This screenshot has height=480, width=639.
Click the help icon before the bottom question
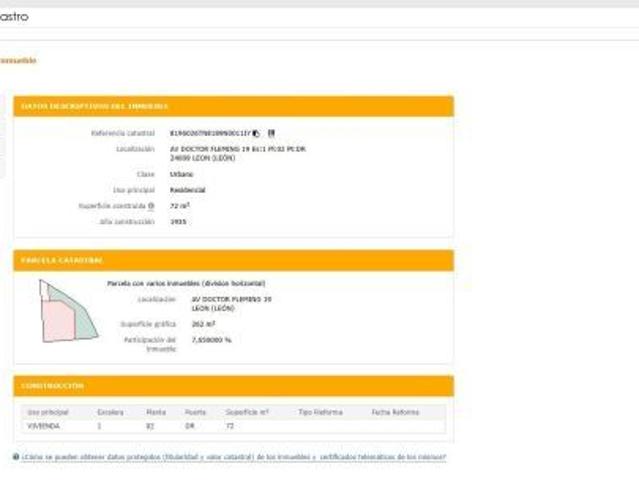(16, 457)
